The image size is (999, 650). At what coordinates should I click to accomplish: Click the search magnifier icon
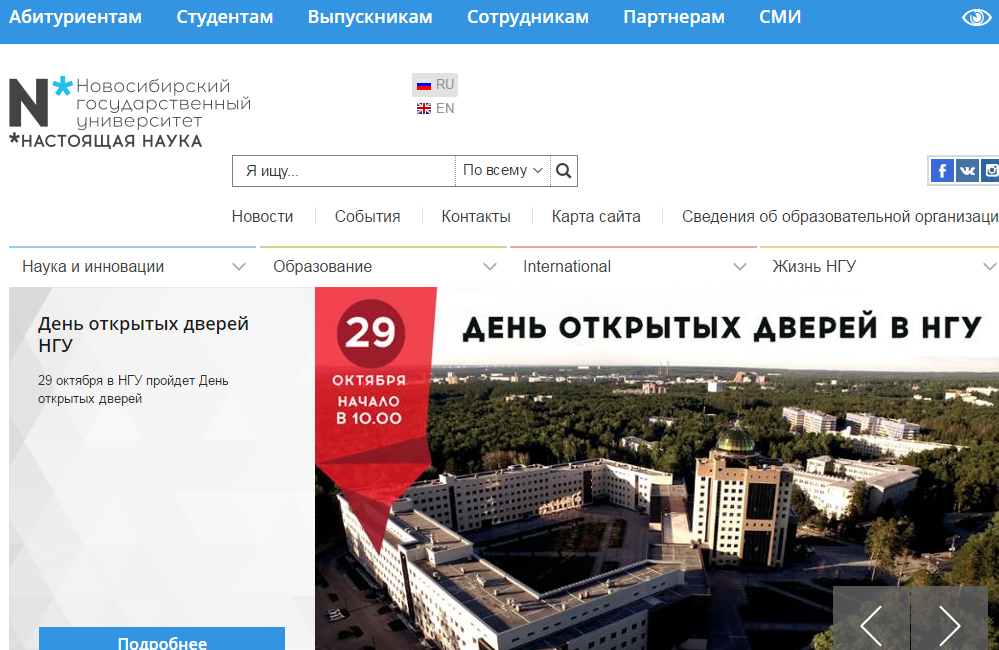(x=564, y=171)
